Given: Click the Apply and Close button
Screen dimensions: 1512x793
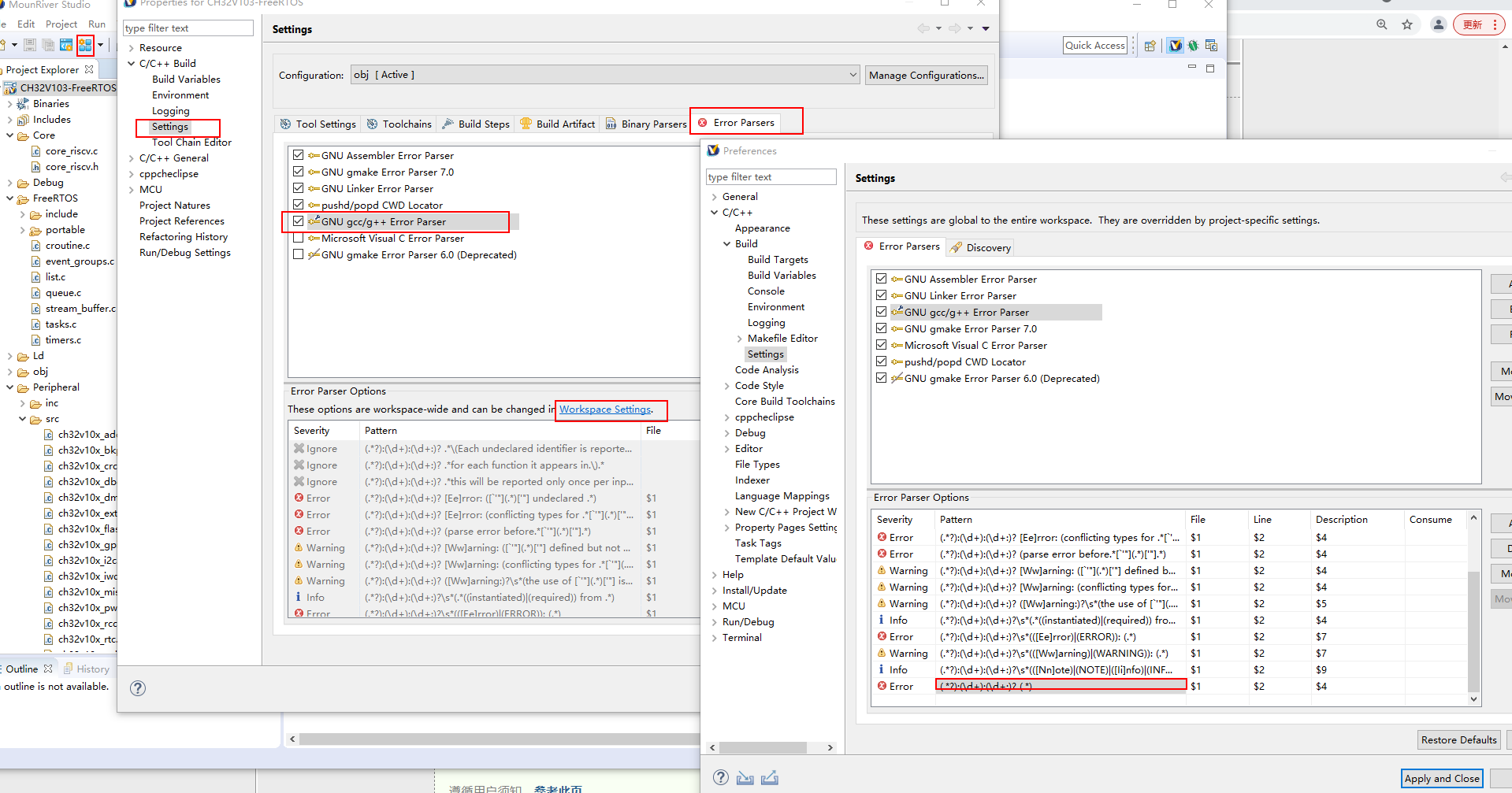Looking at the screenshot, I should 1441,778.
